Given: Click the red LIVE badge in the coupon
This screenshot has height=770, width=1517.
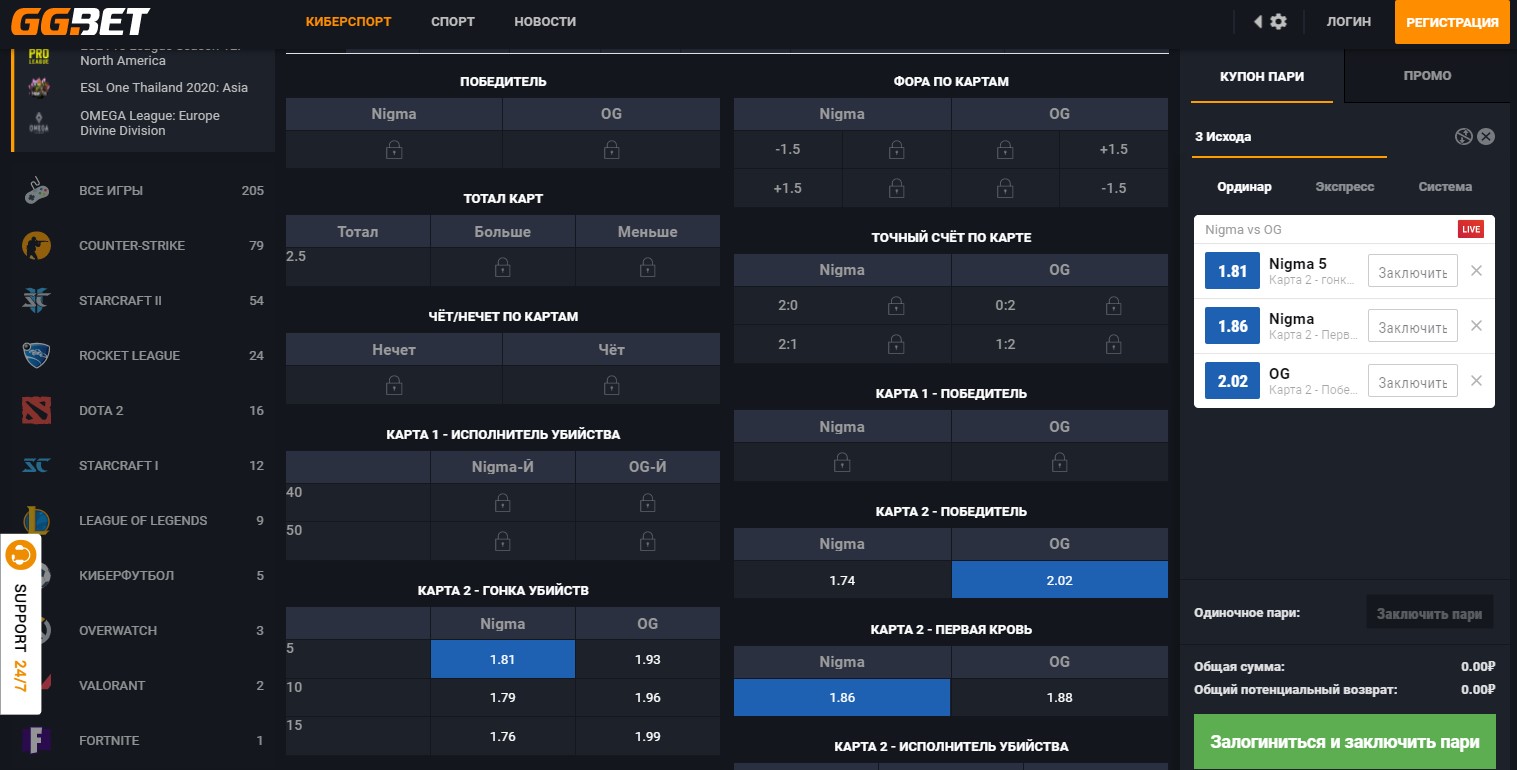Looking at the screenshot, I should [x=1471, y=229].
